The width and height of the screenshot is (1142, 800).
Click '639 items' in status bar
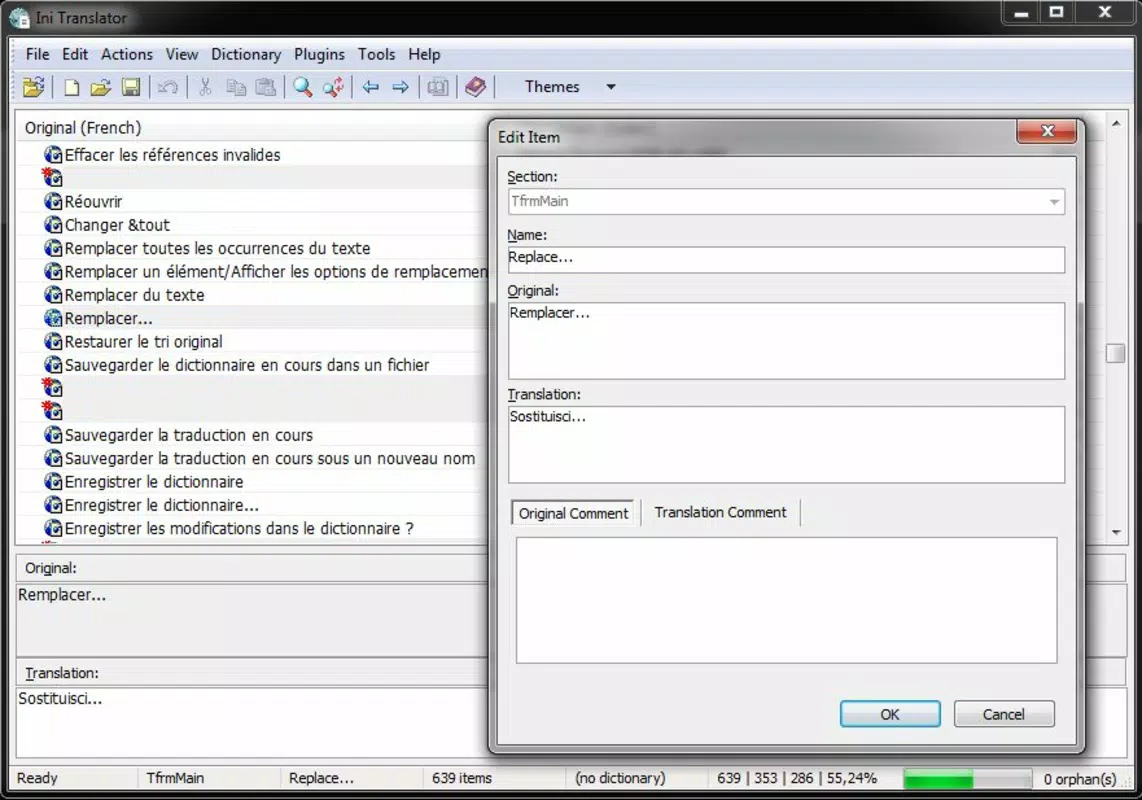pyautogui.click(x=462, y=778)
